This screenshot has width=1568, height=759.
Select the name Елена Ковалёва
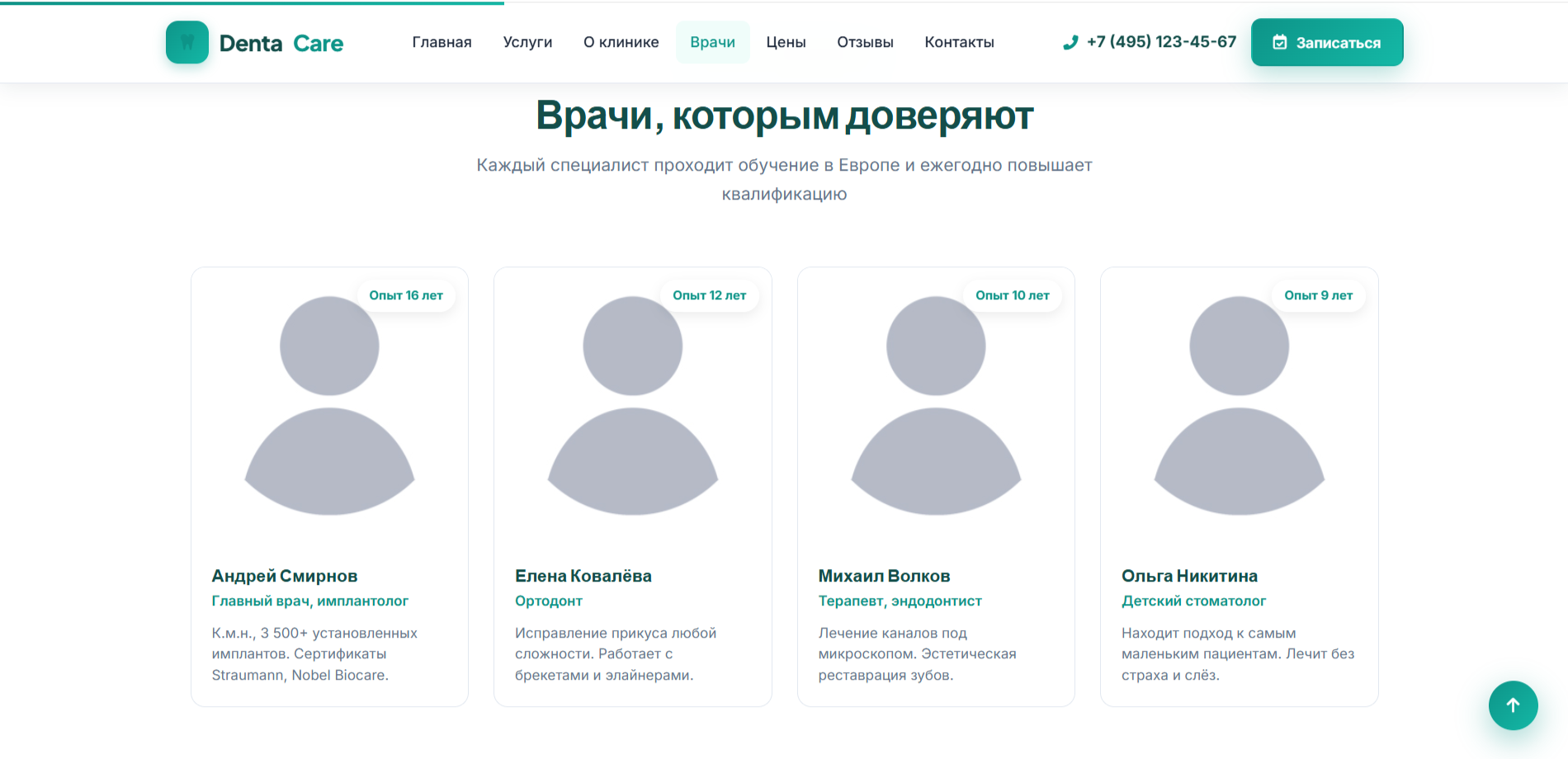click(583, 576)
